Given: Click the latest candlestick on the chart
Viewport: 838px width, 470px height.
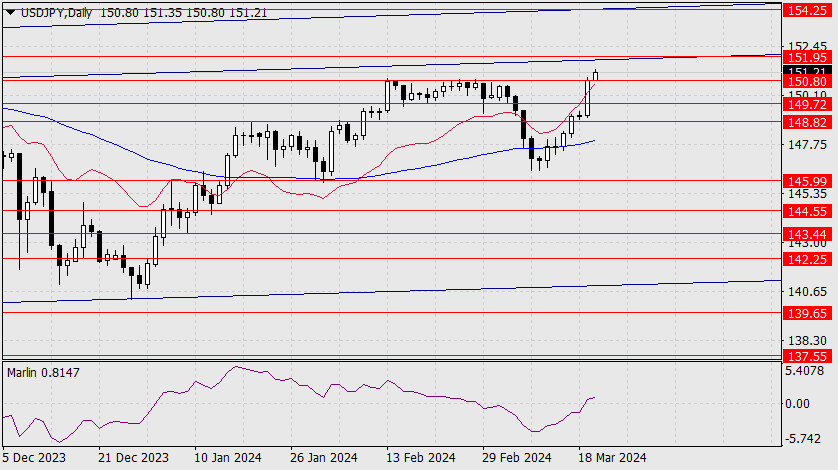Looking at the screenshot, I should [595, 75].
